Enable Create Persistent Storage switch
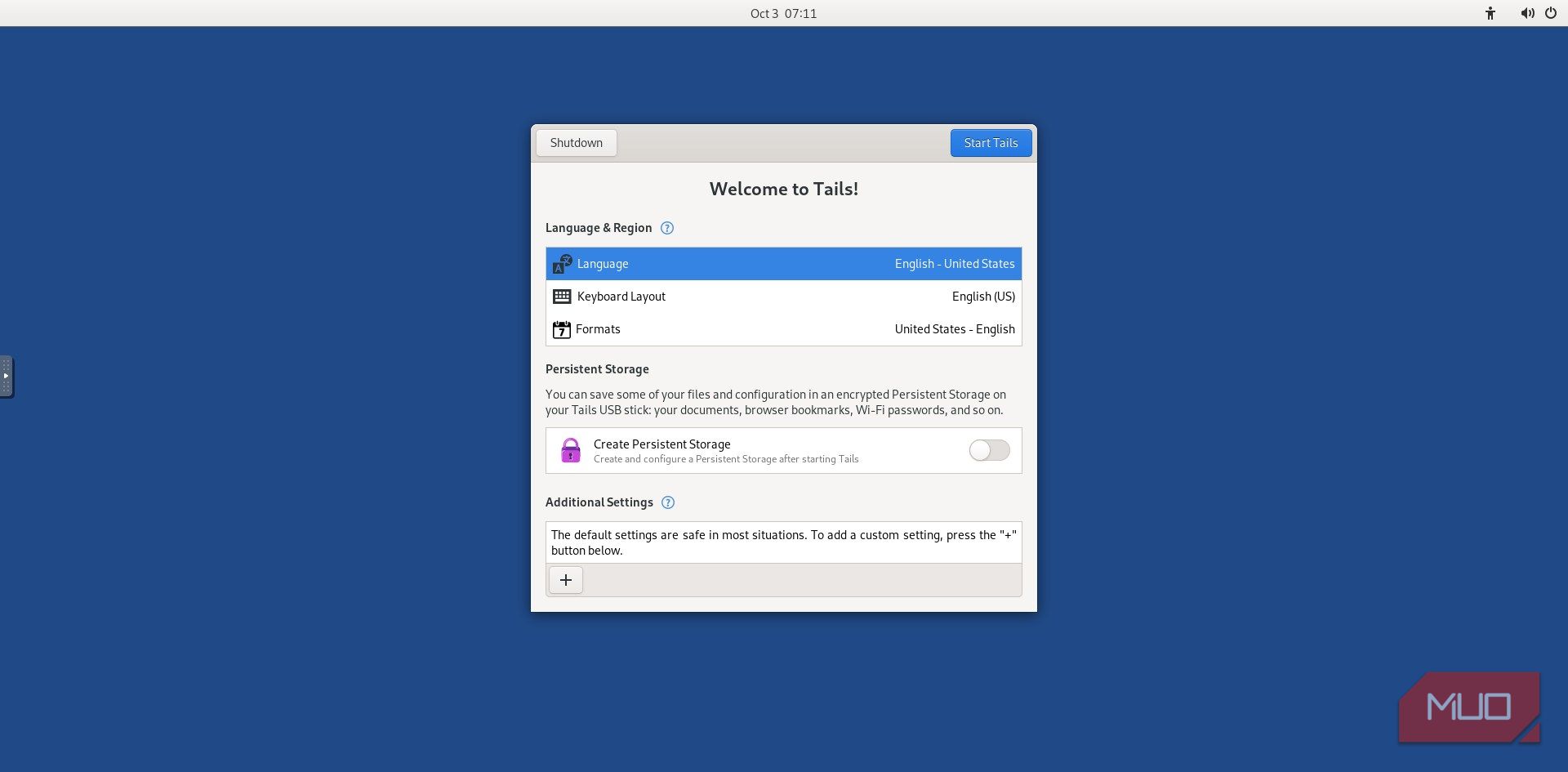The image size is (1568, 772). click(989, 450)
